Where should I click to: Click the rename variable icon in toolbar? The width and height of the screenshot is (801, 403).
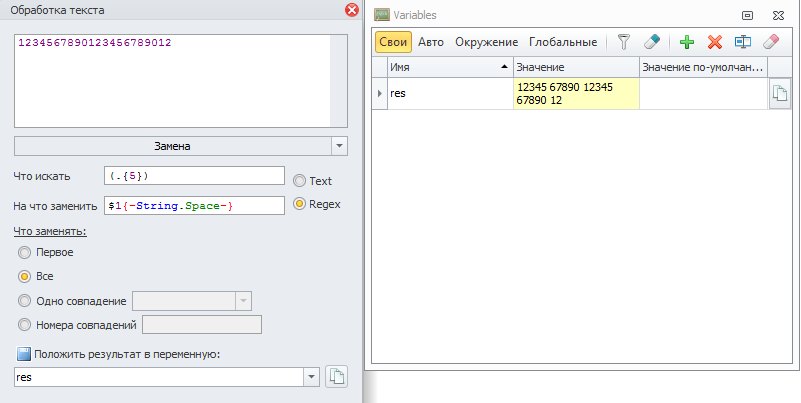[743, 42]
